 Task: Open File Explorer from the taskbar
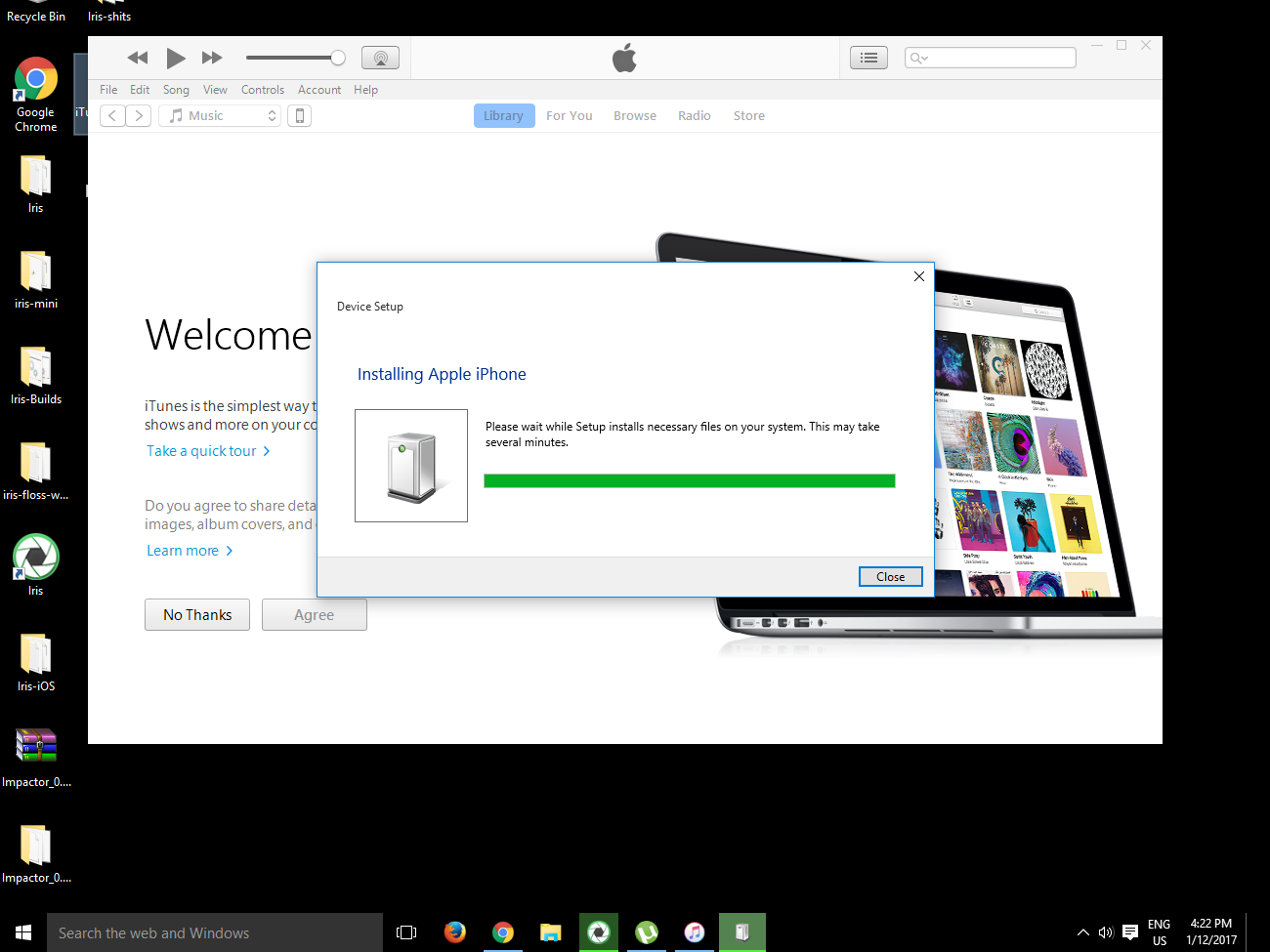coord(551,932)
